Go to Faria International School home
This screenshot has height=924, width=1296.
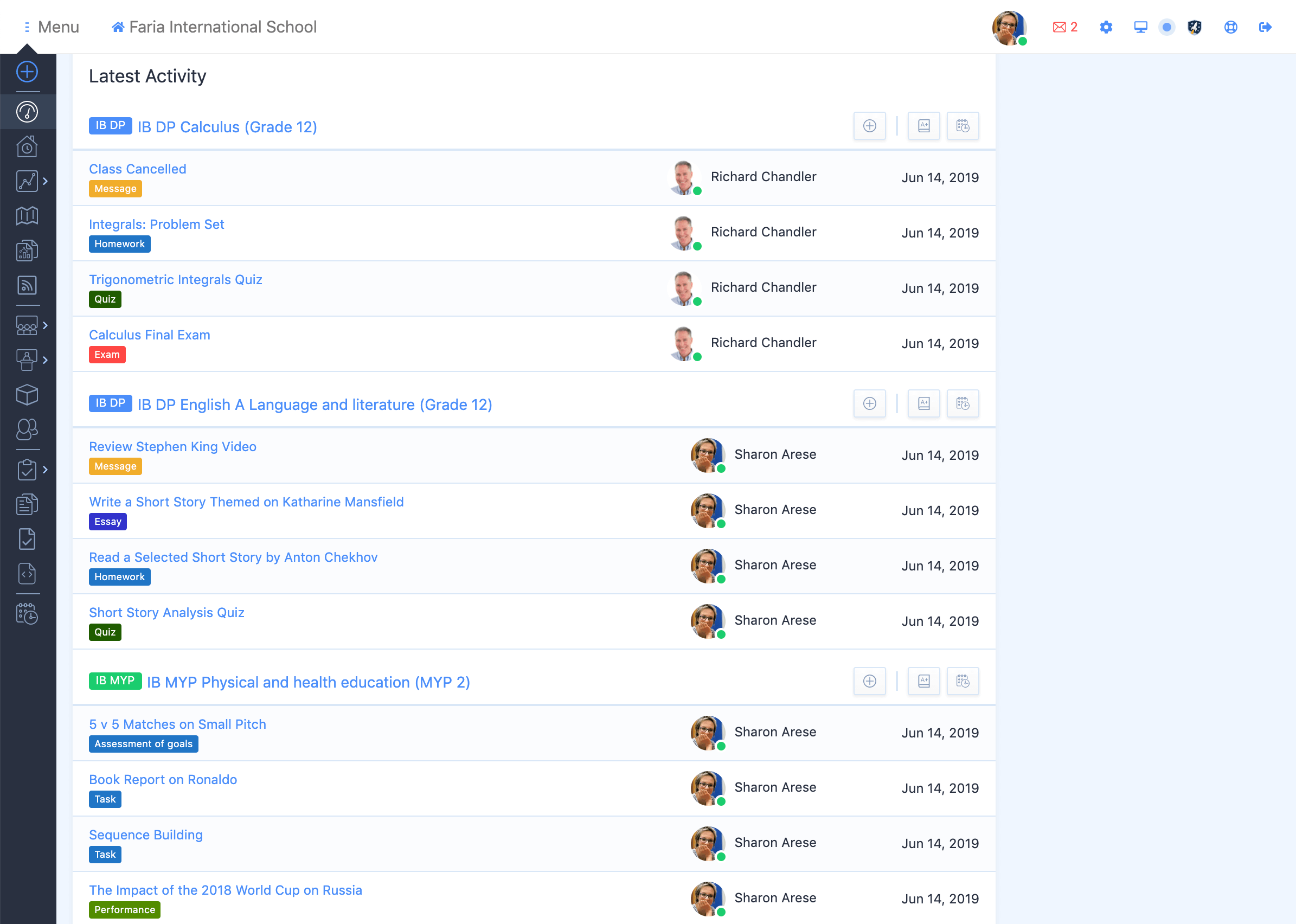214,27
